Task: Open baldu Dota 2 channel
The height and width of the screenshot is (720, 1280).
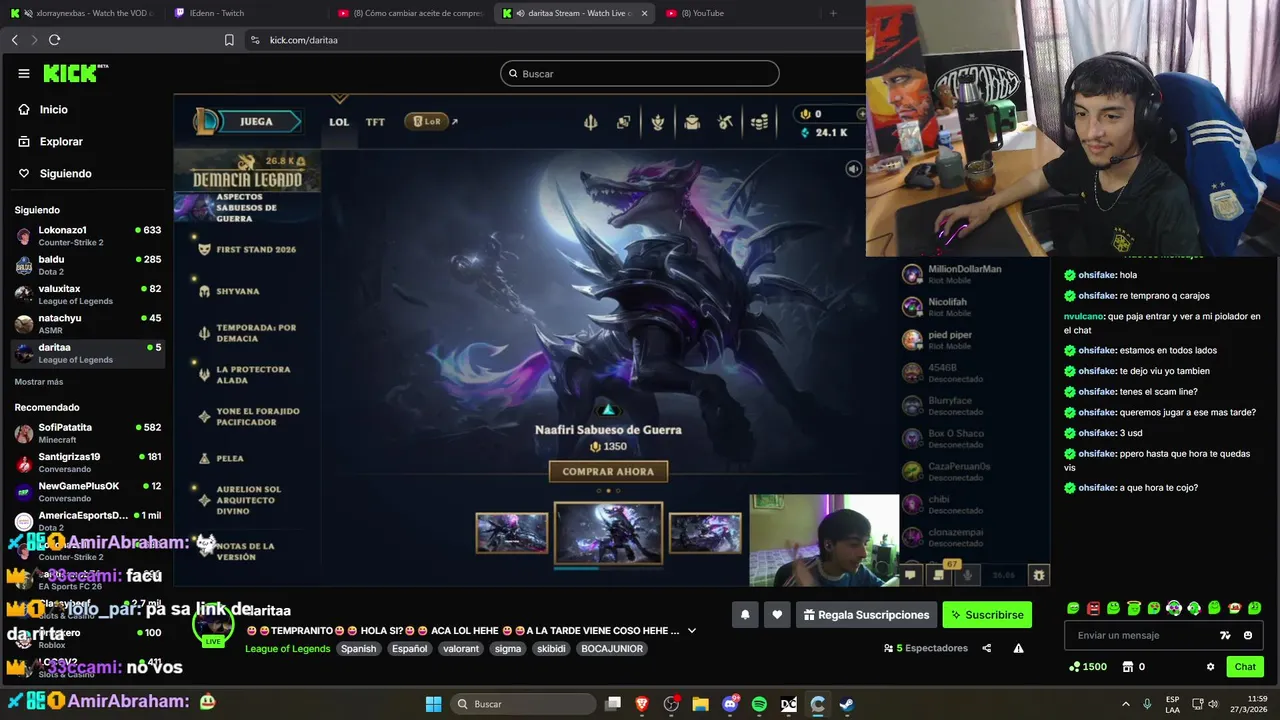Action: pyautogui.click(x=88, y=265)
